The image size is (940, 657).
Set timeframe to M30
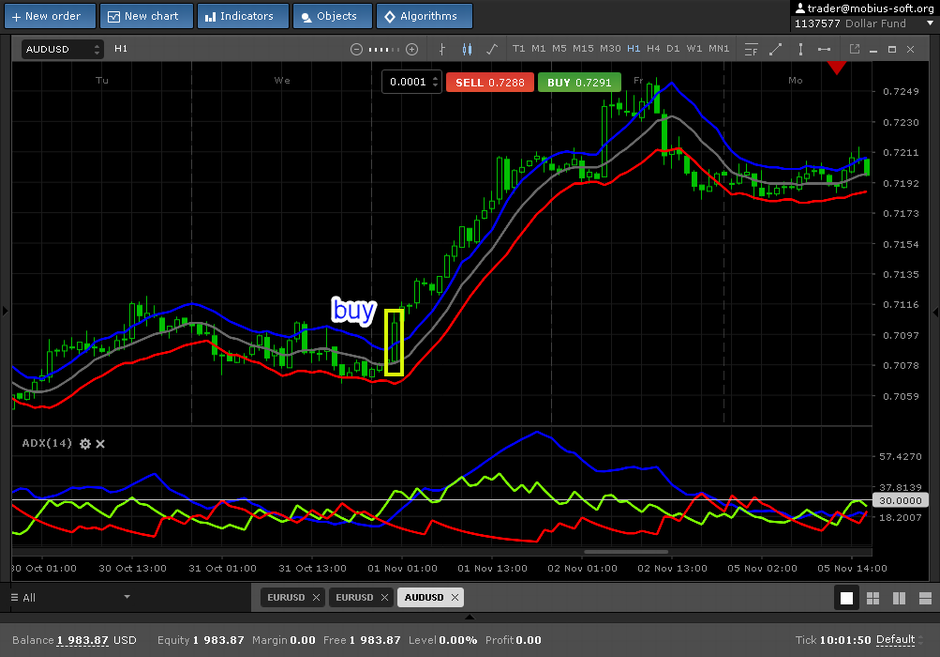(610, 49)
